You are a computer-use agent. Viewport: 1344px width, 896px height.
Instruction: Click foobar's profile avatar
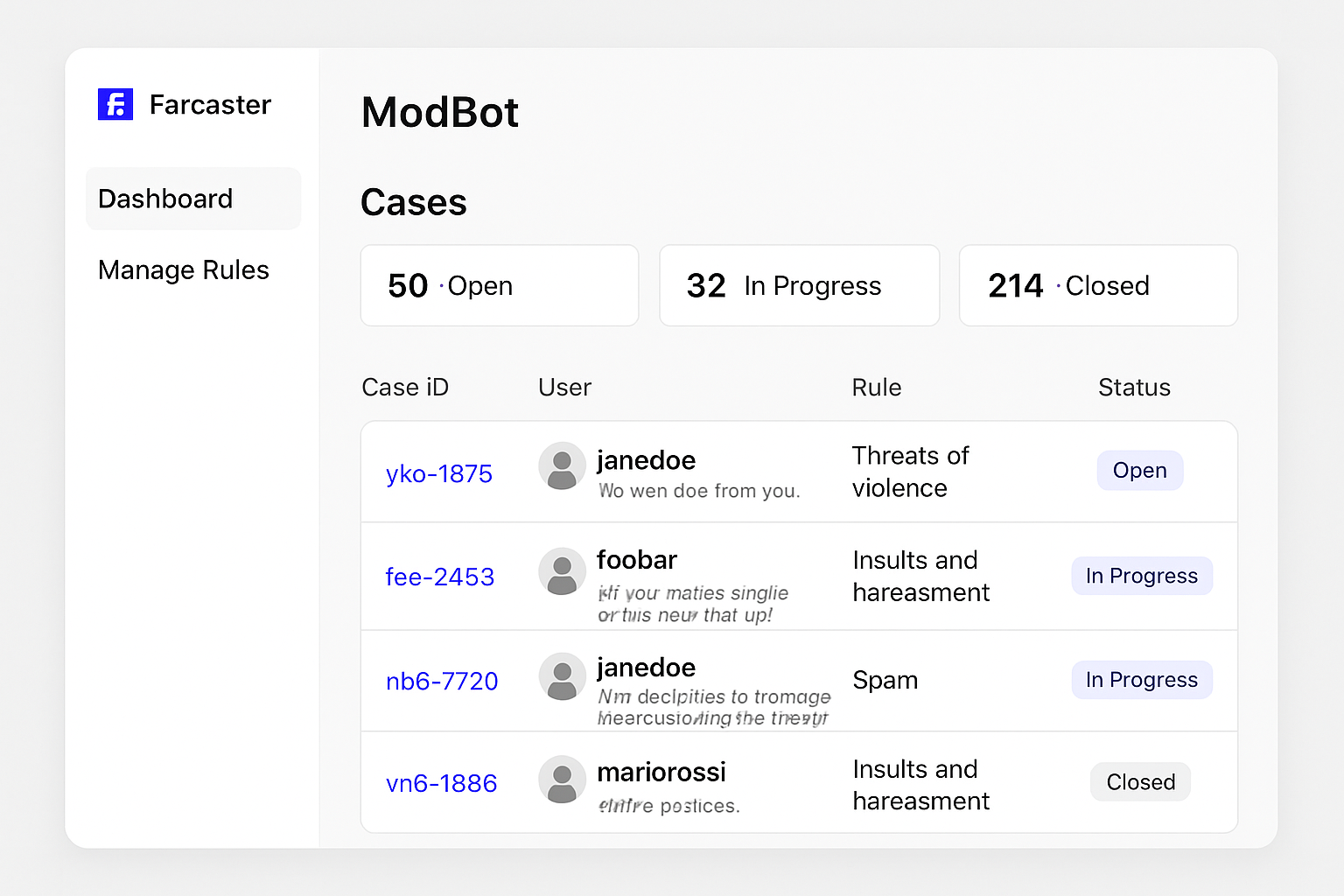[x=562, y=570]
